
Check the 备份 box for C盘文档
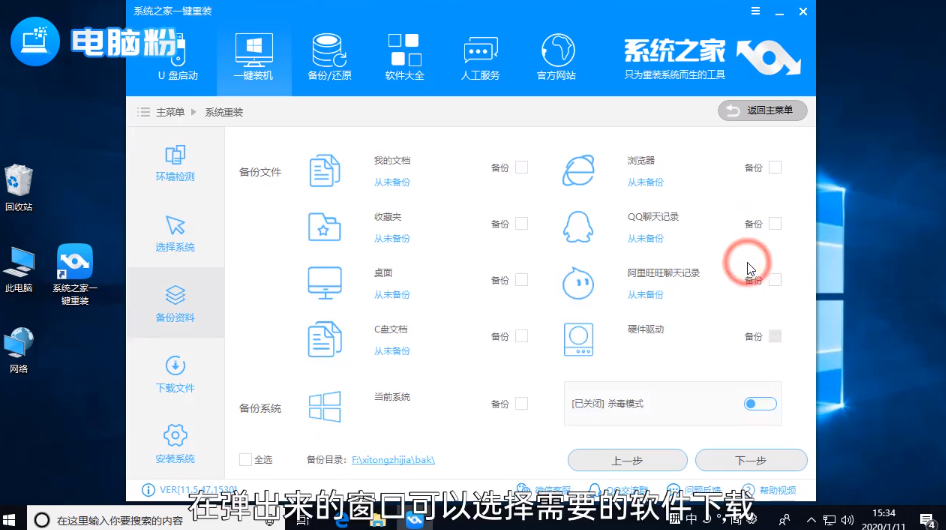pos(522,336)
